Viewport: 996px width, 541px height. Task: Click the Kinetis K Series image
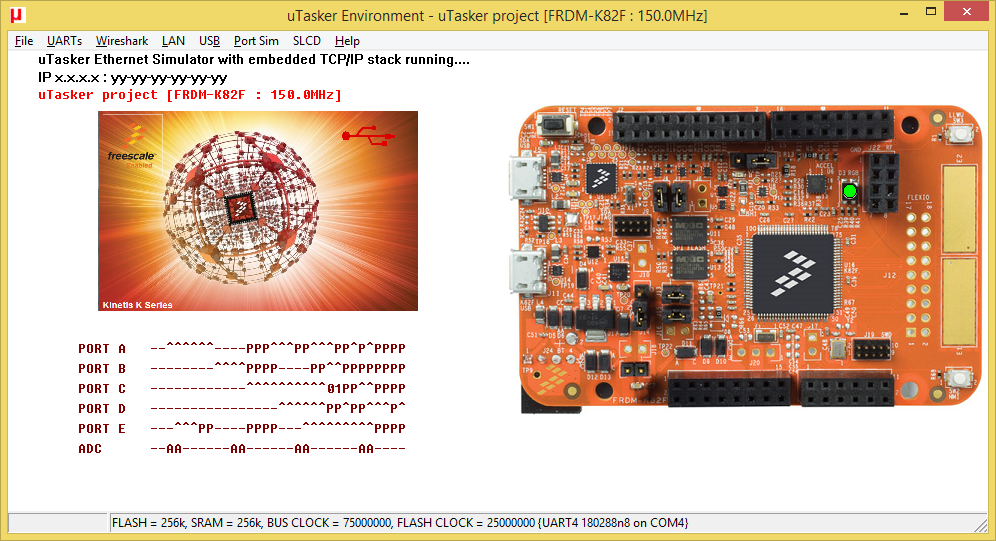(x=258, y=211)
